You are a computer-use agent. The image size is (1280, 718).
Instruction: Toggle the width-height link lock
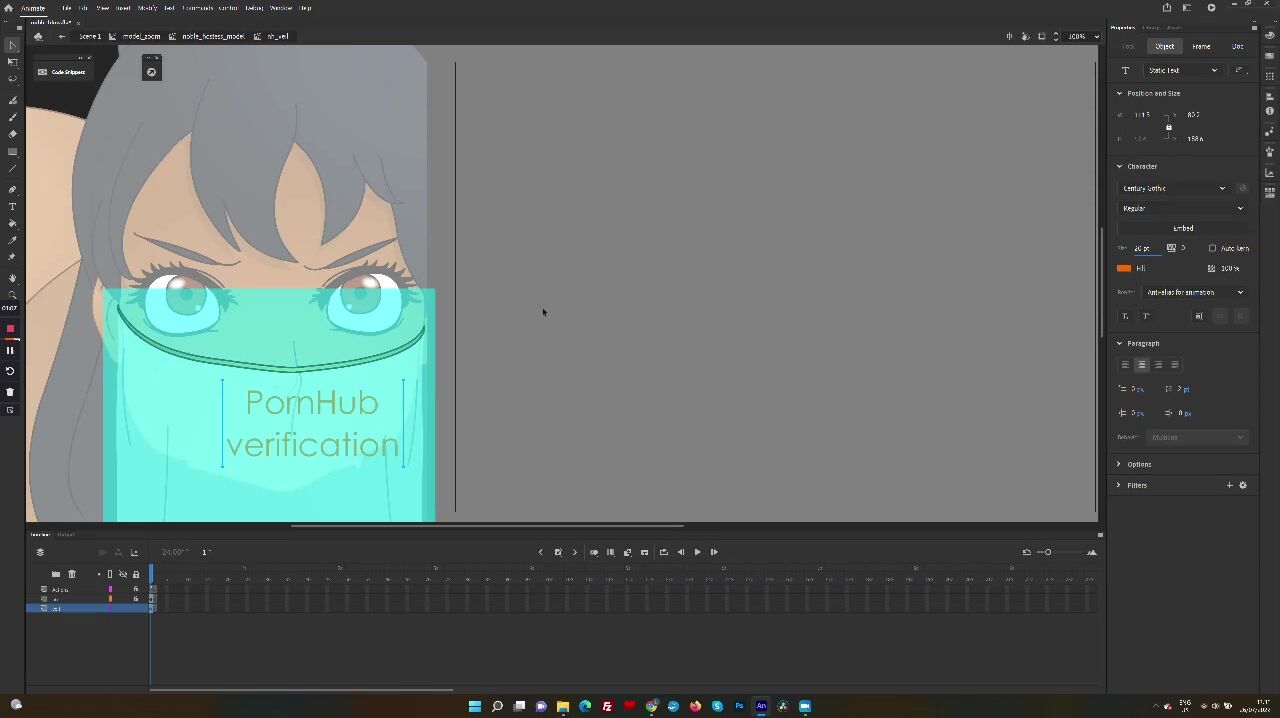1168,127
